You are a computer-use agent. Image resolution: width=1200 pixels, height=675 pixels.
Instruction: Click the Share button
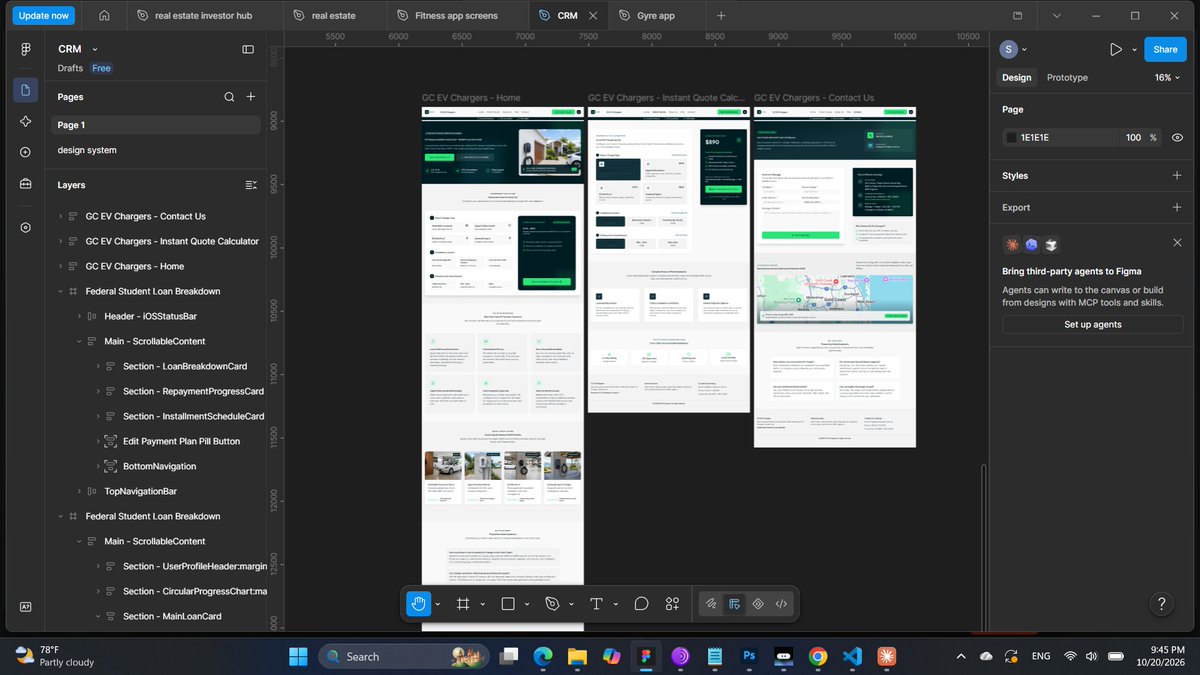pyautogui.click(x=1165, y=49)
